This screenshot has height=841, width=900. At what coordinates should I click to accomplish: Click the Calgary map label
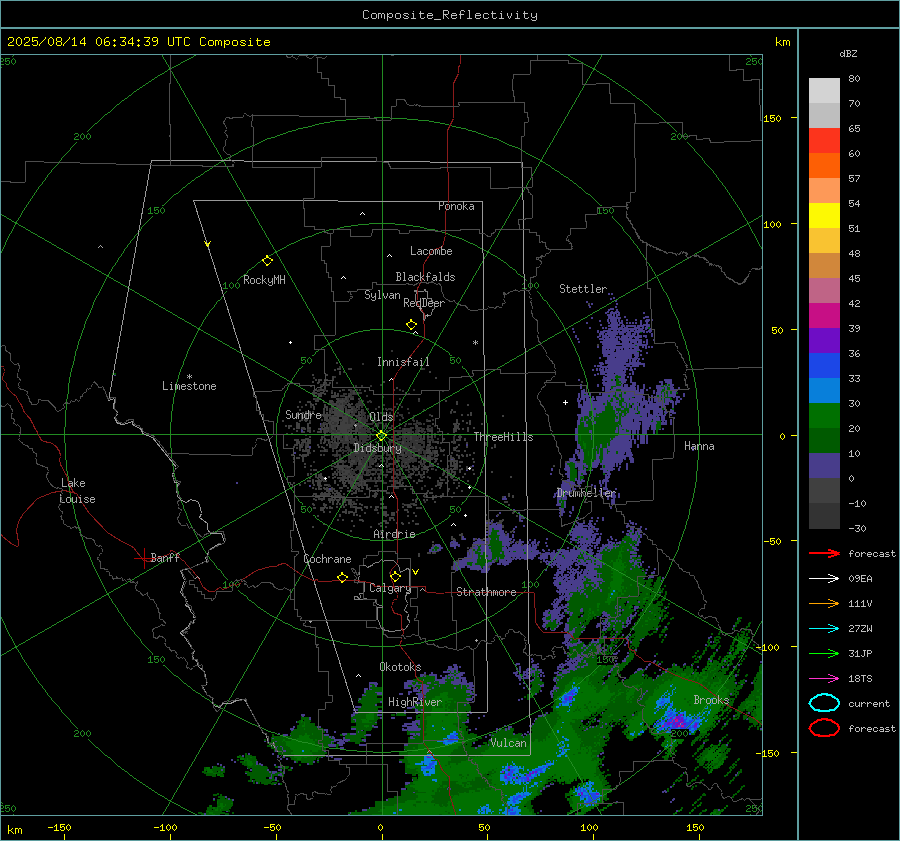point(390,588)
